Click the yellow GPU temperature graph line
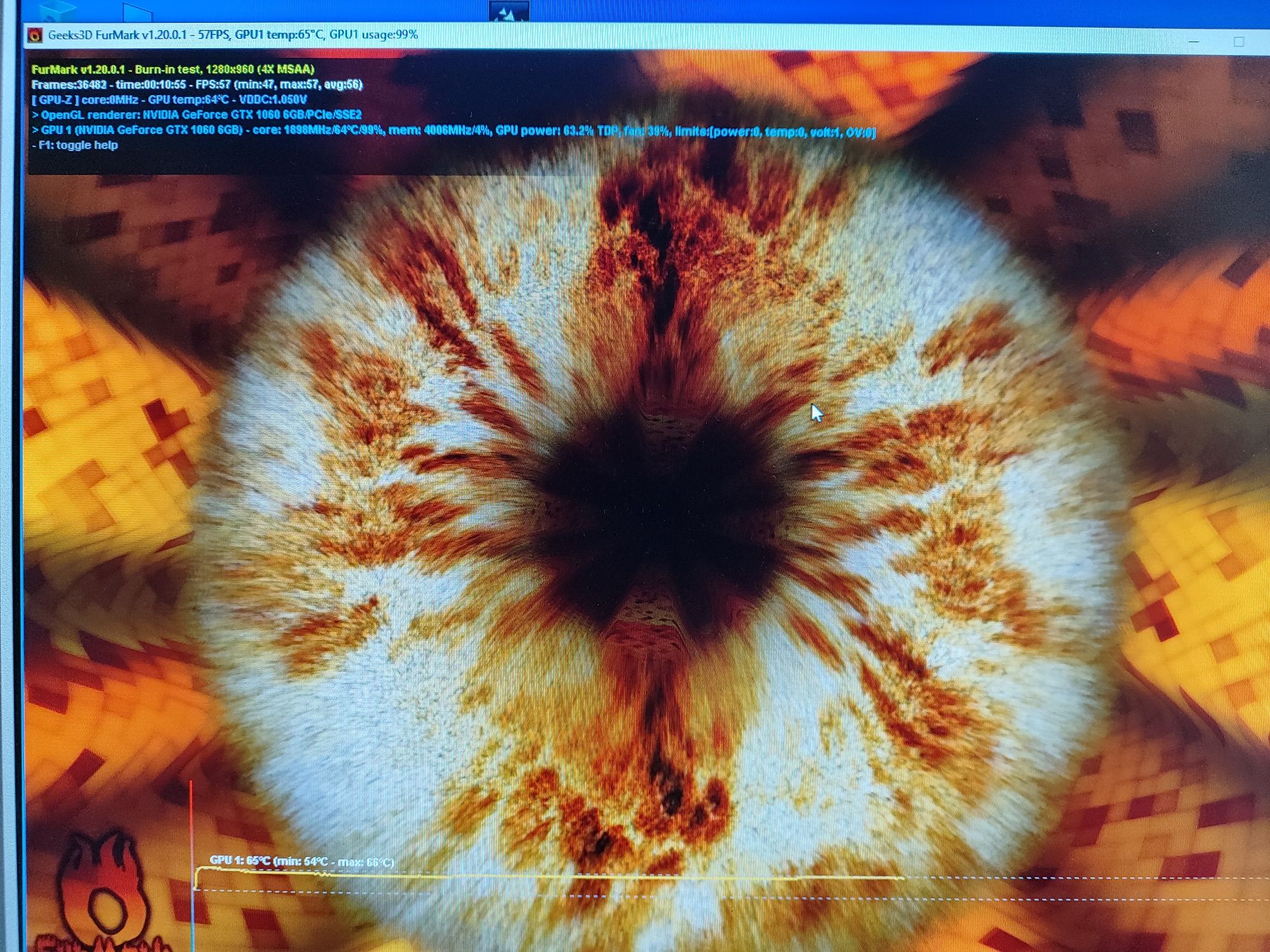 [549, 877]
